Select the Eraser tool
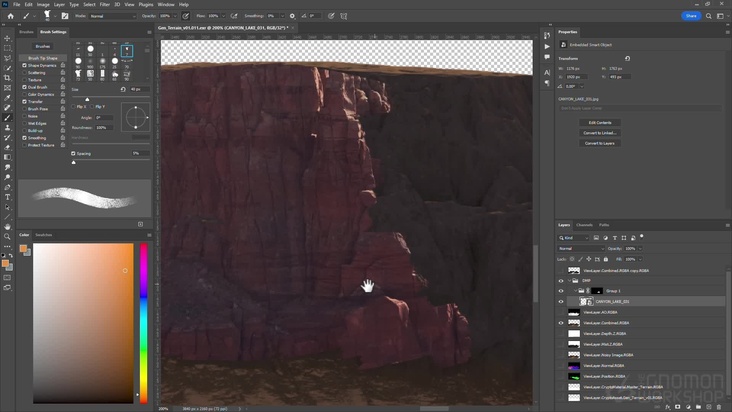The image size is (732, 412). coord(7,147)
